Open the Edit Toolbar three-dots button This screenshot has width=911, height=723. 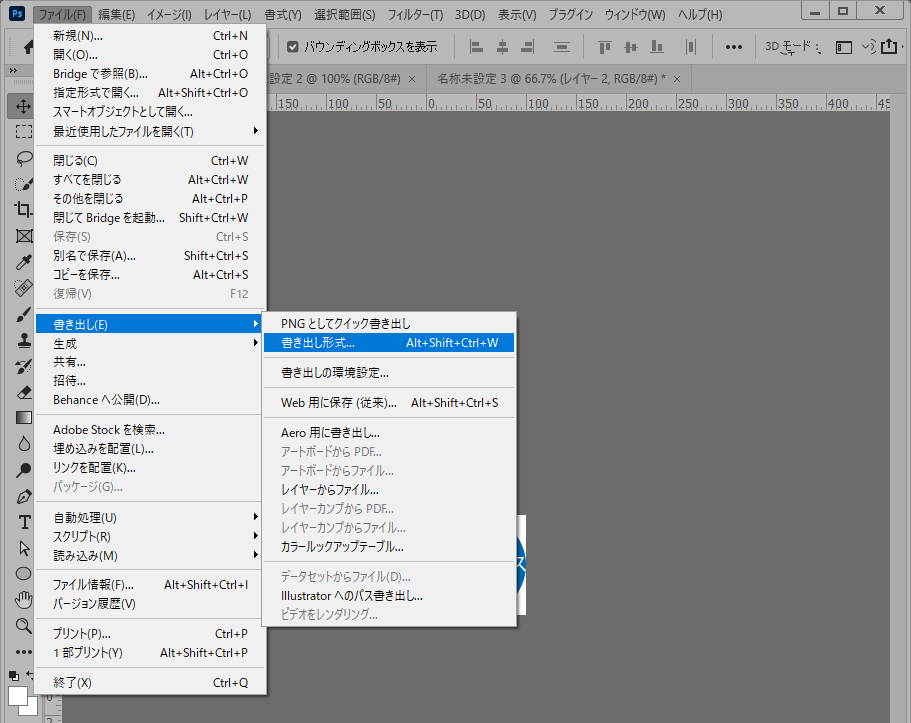23,652
